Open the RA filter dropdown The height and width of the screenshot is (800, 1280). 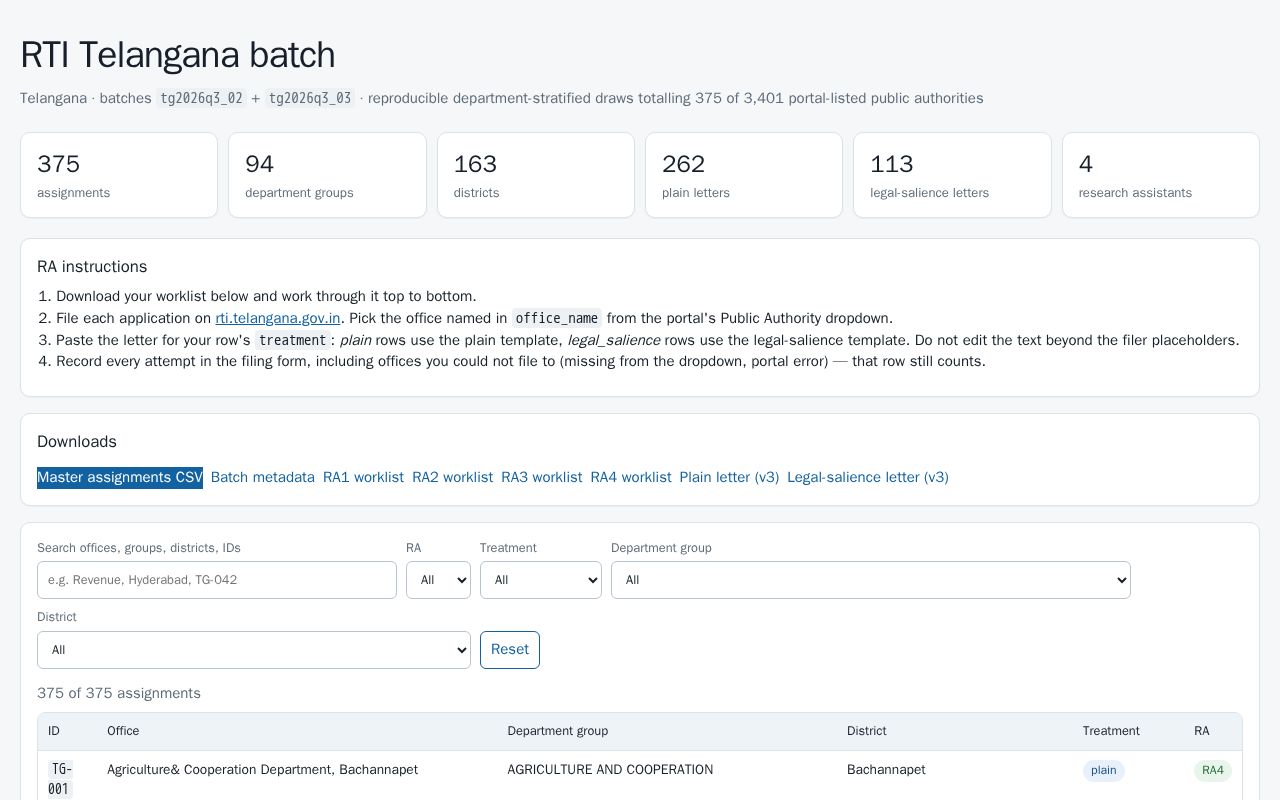click(438, 580)
